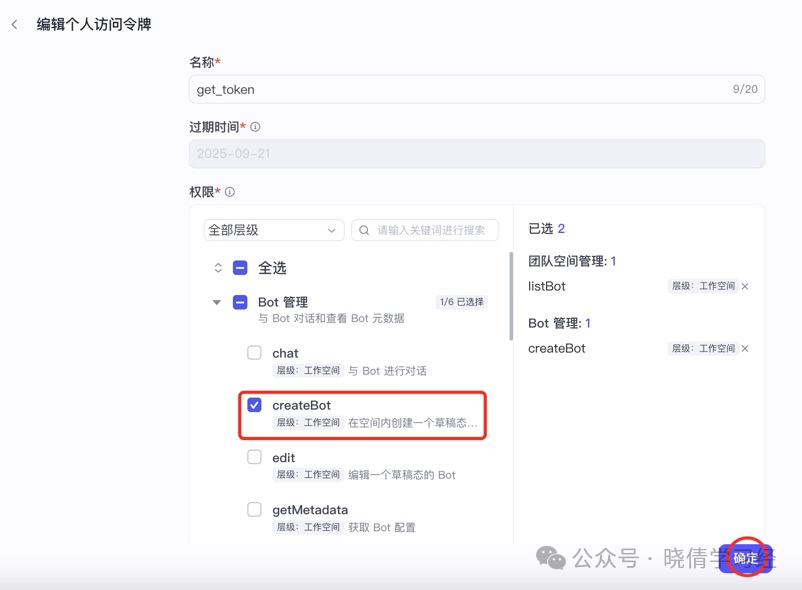Image resolution: width=802 pixels, height=590 pixels.
Task: Toggle the Bot 管理 group checkbox
Action: coord(240,302)
